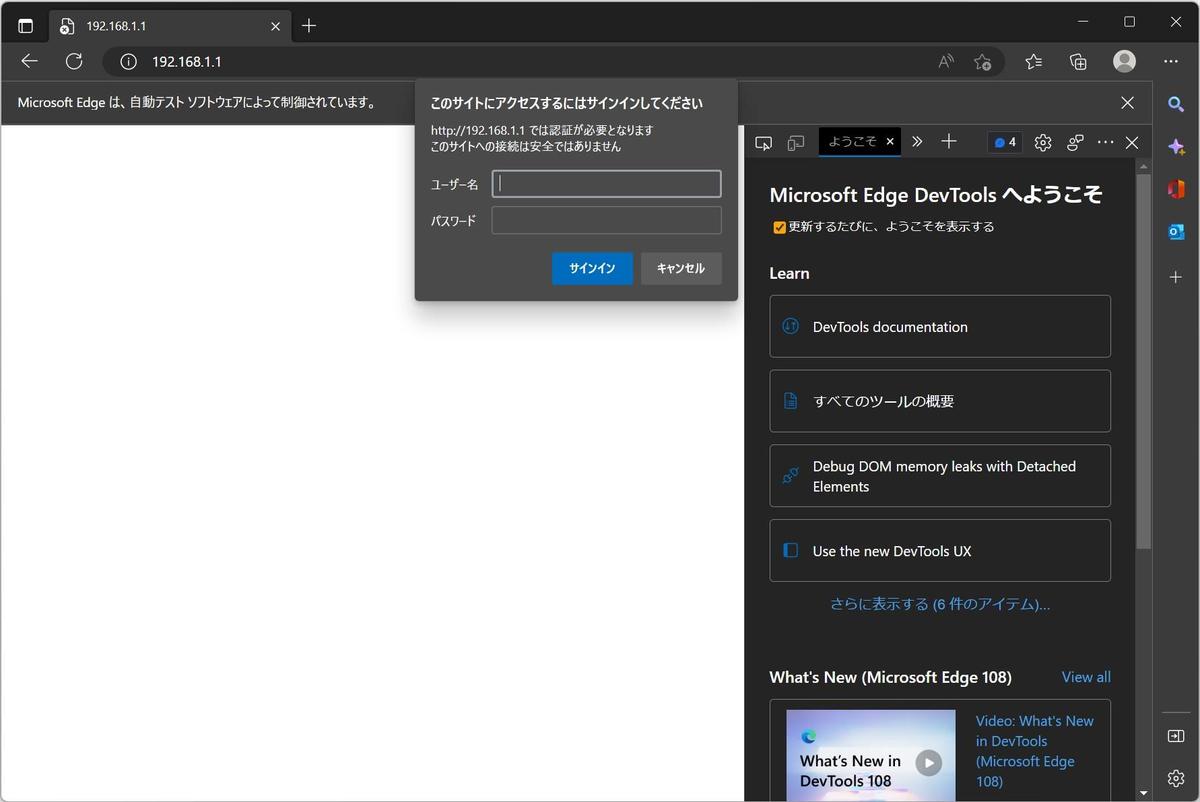Viewport: 1200px width, 802px height.
Task: Open Microsoft Office icon in sidebar
Action: tap(1176, 189)
